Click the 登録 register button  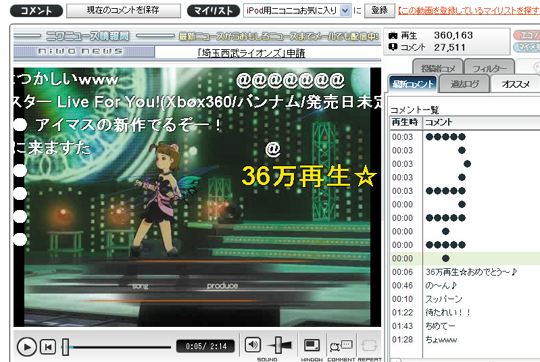pos(380,11)
